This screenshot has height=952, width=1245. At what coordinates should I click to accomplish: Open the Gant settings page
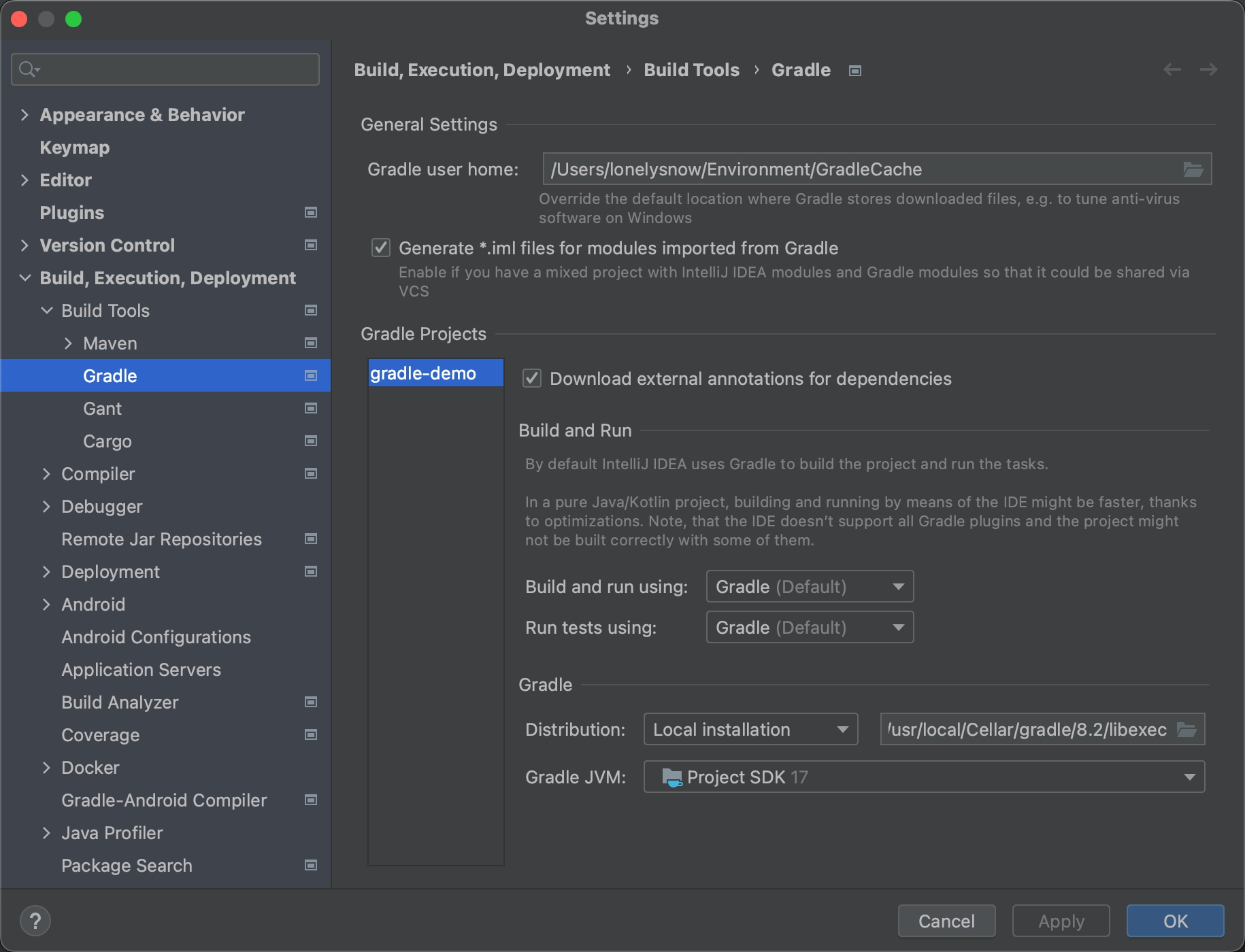click(102, 409)
